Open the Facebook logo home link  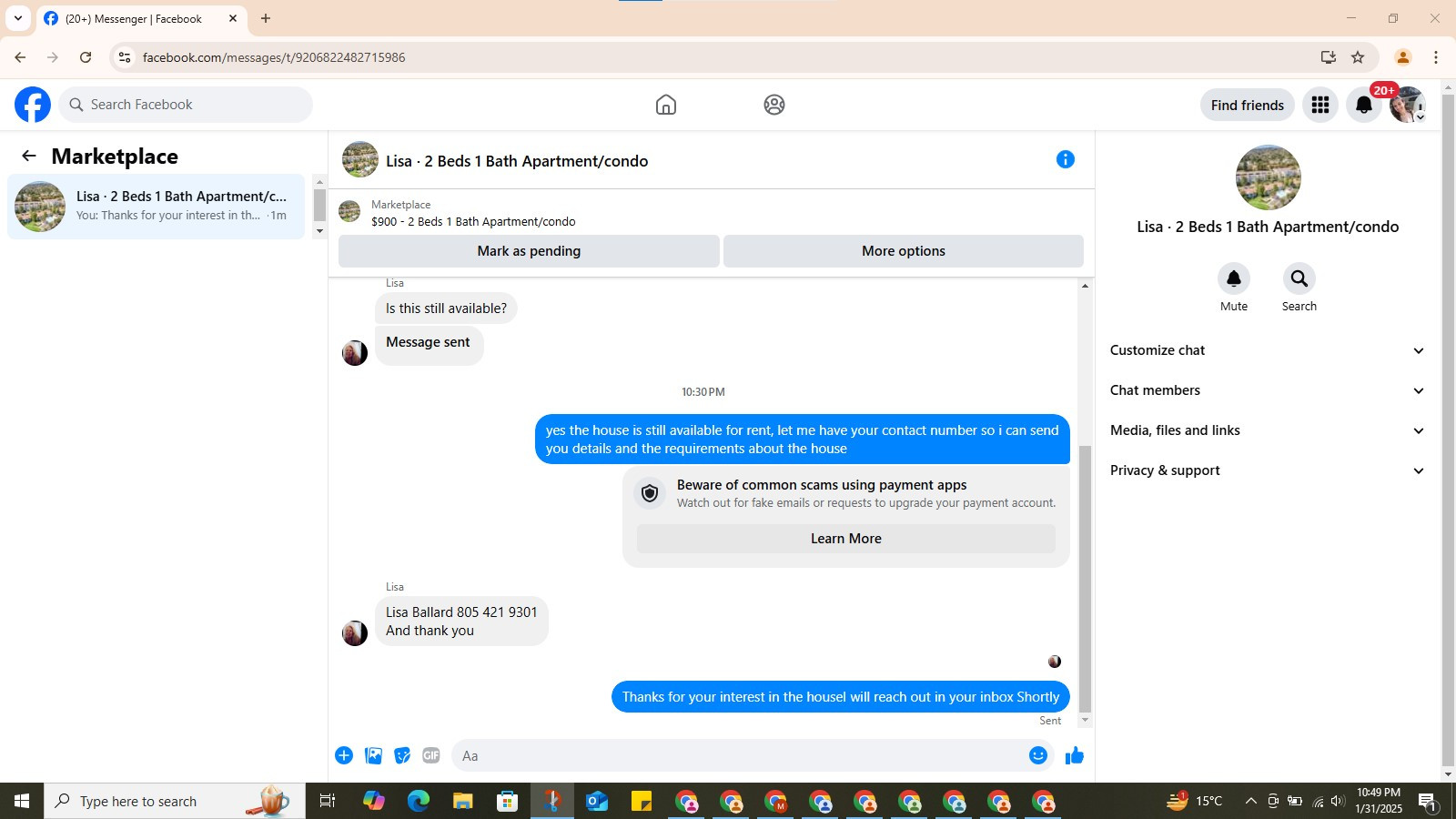click(33, 105)
